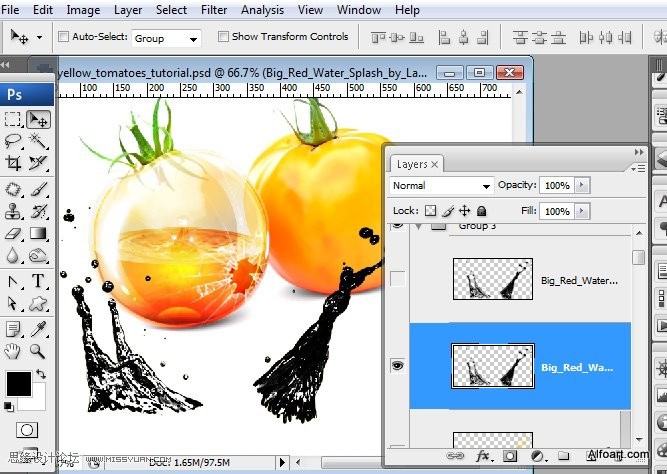Select the Zoom magnifier tool
Image resolution: width=667 pixels, height=474 pixels.
[37, 351]
